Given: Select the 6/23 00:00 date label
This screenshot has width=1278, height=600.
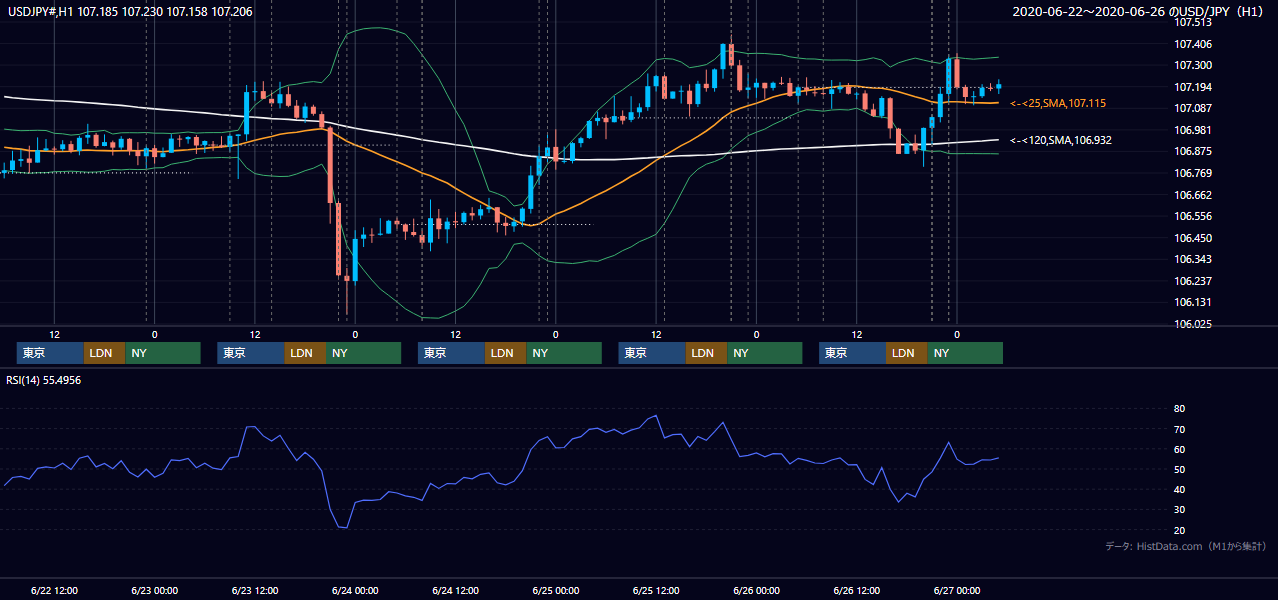Looking at the screenshot, I should click(155, 590).
